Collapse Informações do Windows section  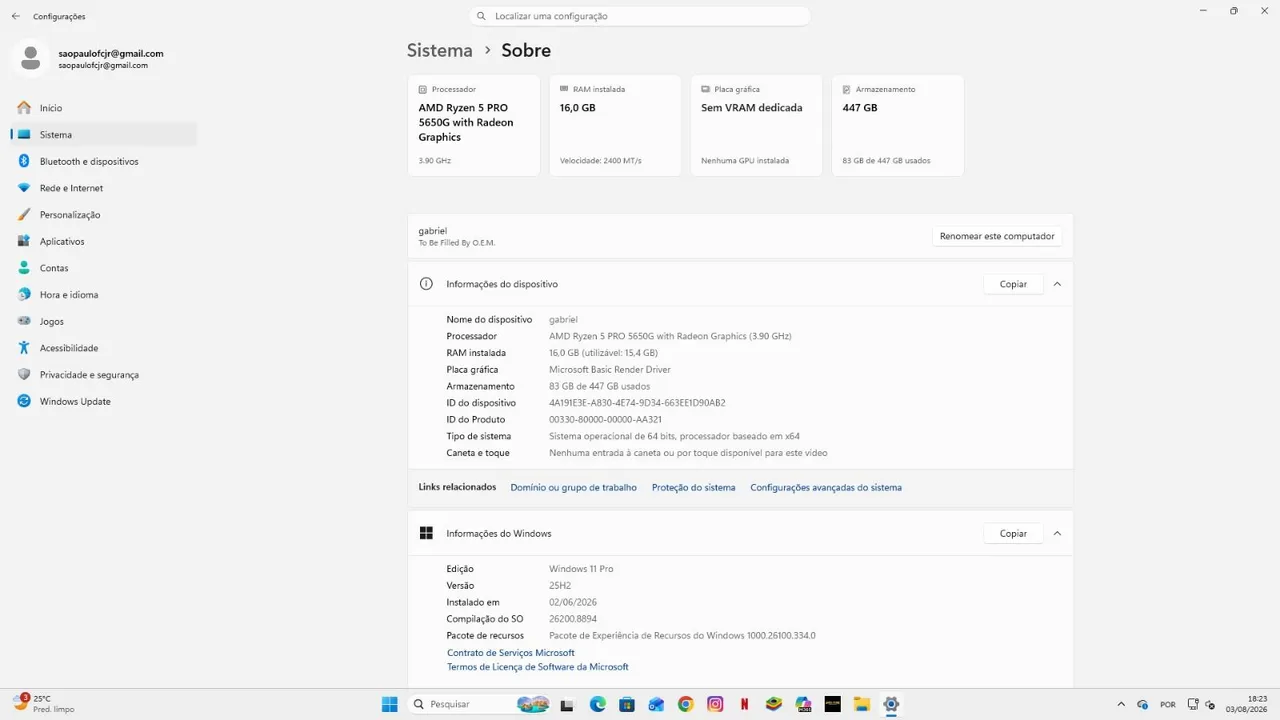coord(1057,533)
